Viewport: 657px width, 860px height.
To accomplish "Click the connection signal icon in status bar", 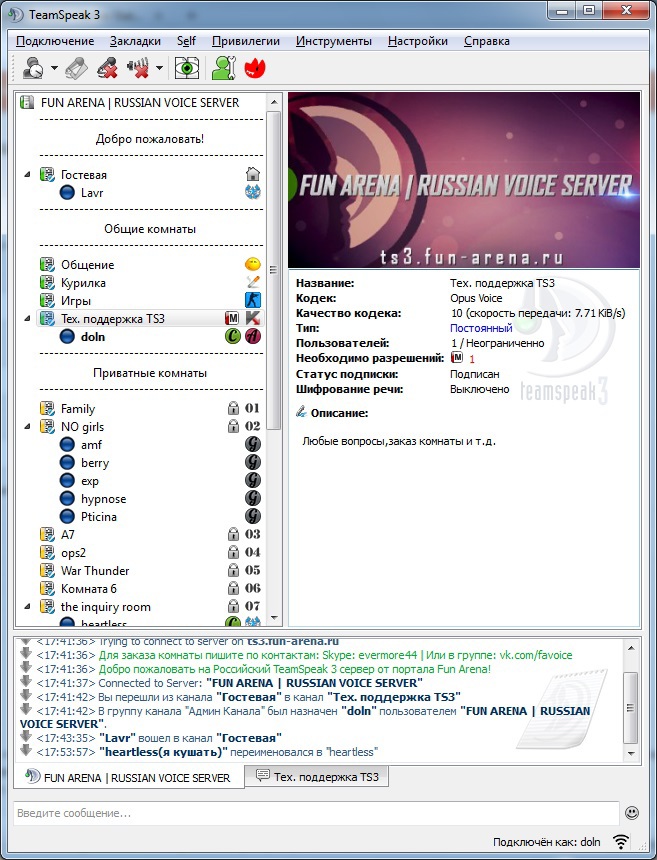I will 621,842.
